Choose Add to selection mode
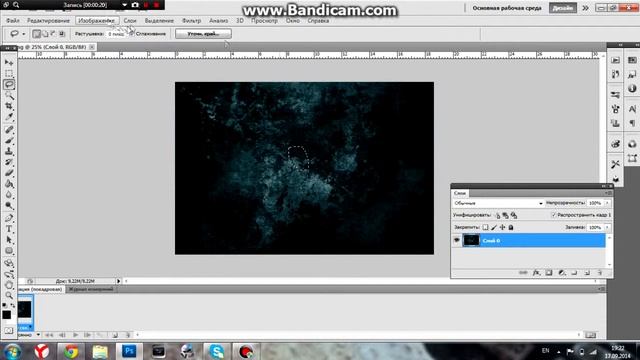 pos(45,34)
